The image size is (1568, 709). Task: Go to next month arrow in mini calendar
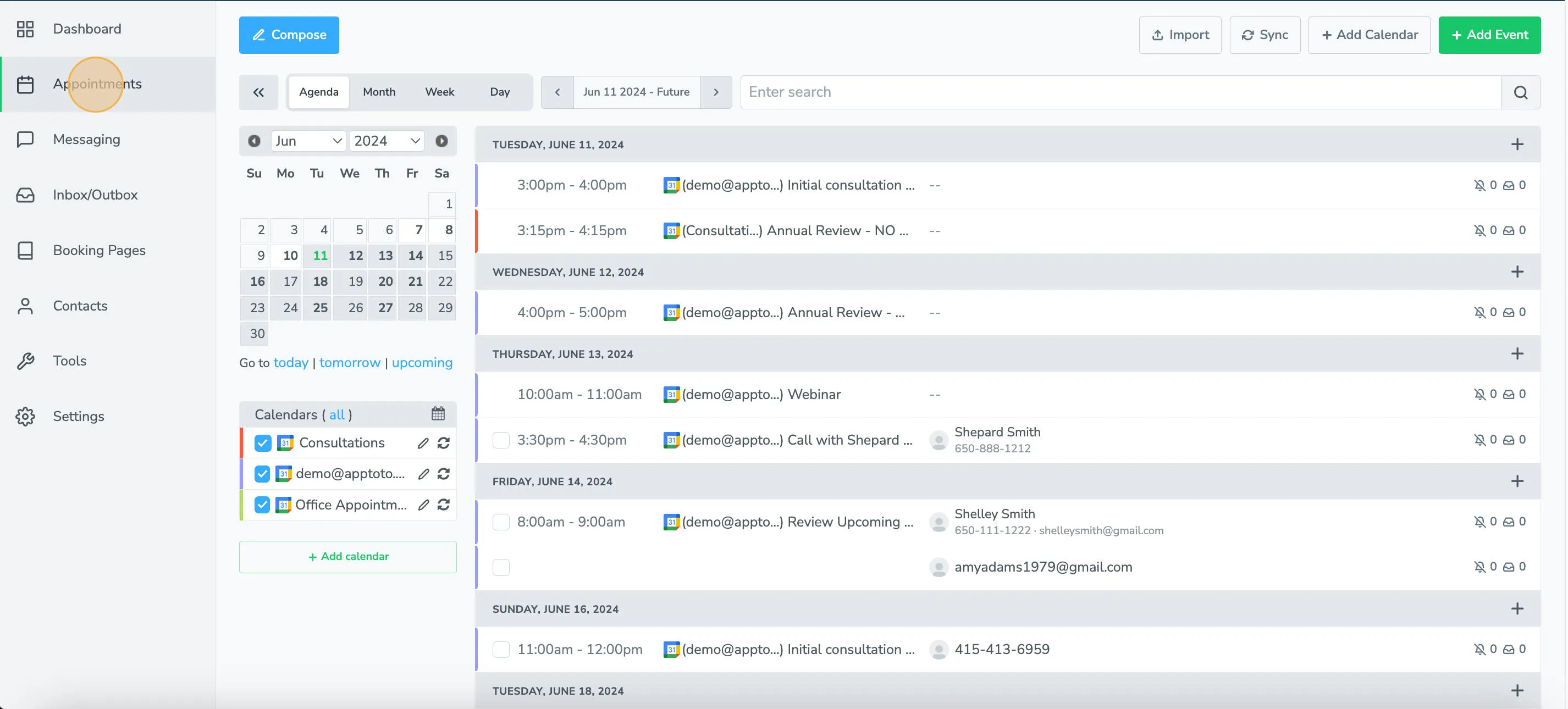click(441, 141)
